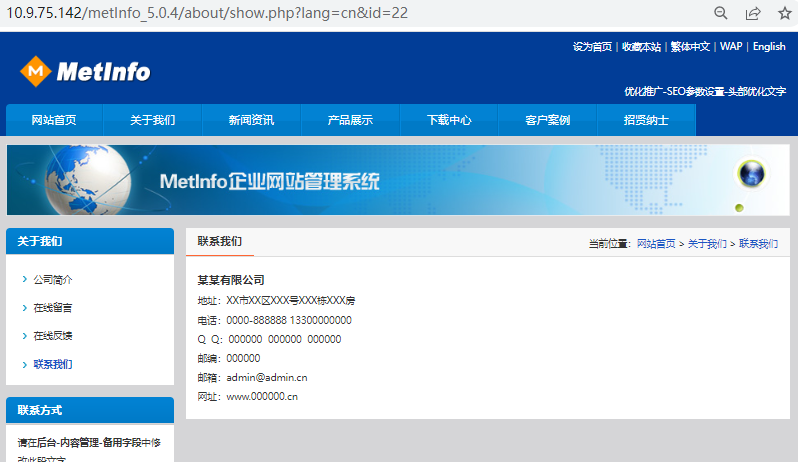Screen dimensions: 798x462
Task: Go to 招贤纳士 navigation item
Action: coord(646,120)
